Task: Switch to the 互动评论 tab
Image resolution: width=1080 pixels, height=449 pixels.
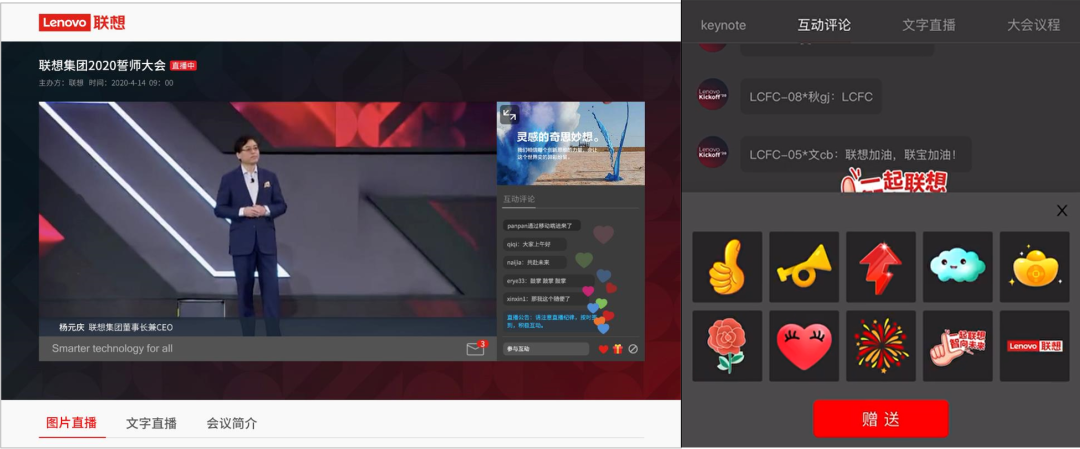Action: pyautogui.click(x=824, y=25)
